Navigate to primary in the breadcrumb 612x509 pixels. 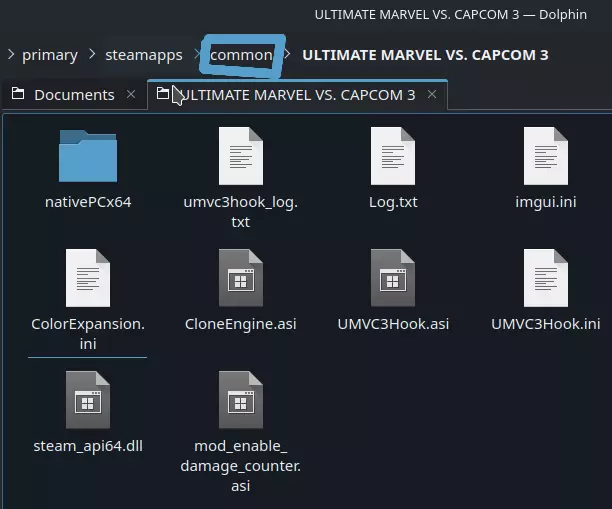tap(50, 55)
